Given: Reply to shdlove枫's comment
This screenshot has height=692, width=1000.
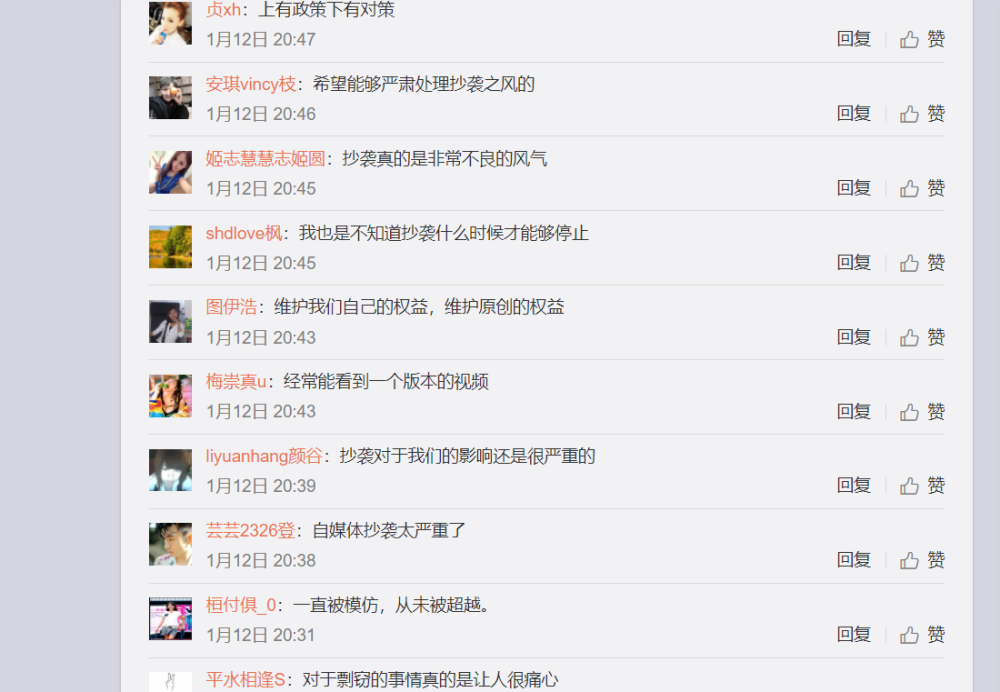Looking at the screenshot, I should pos(854,262).
